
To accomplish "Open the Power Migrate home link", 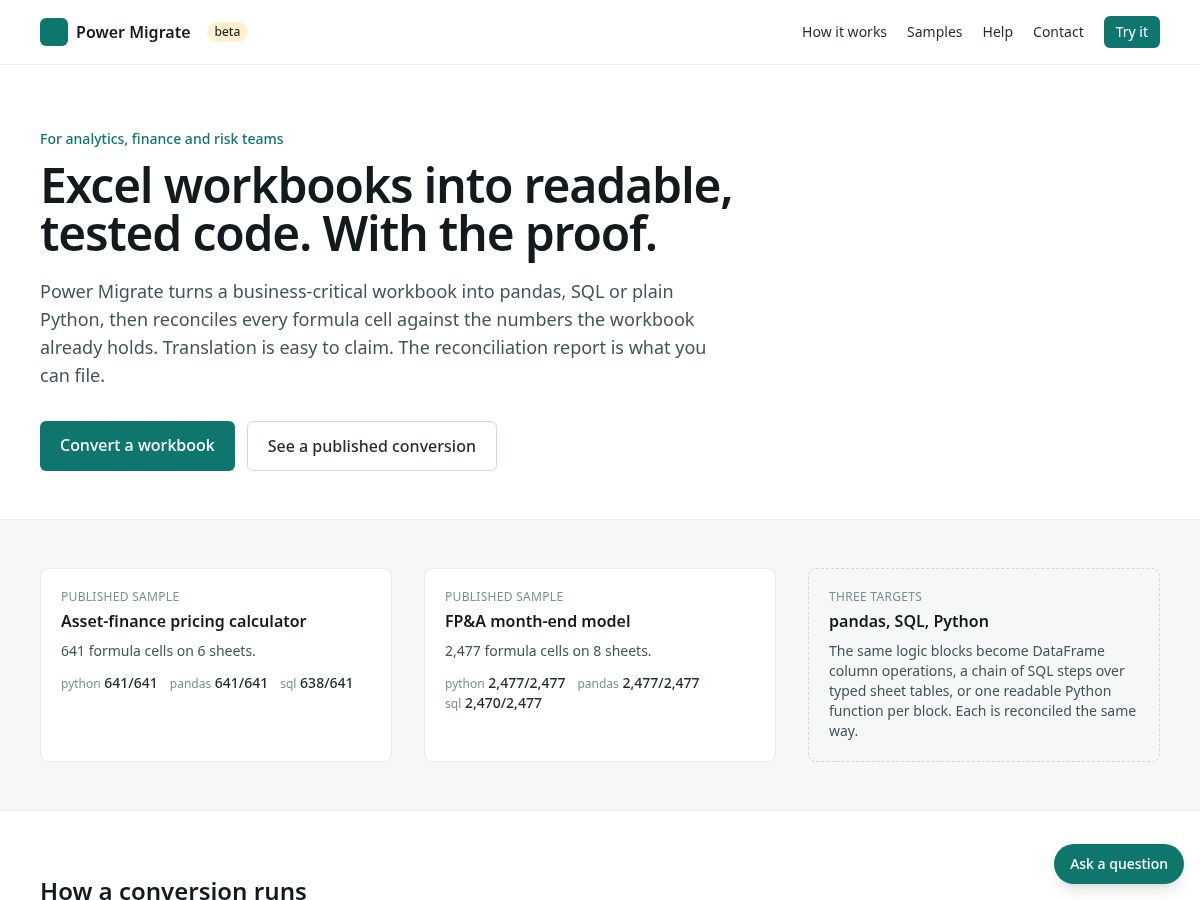I will click(x=115, y=32).
